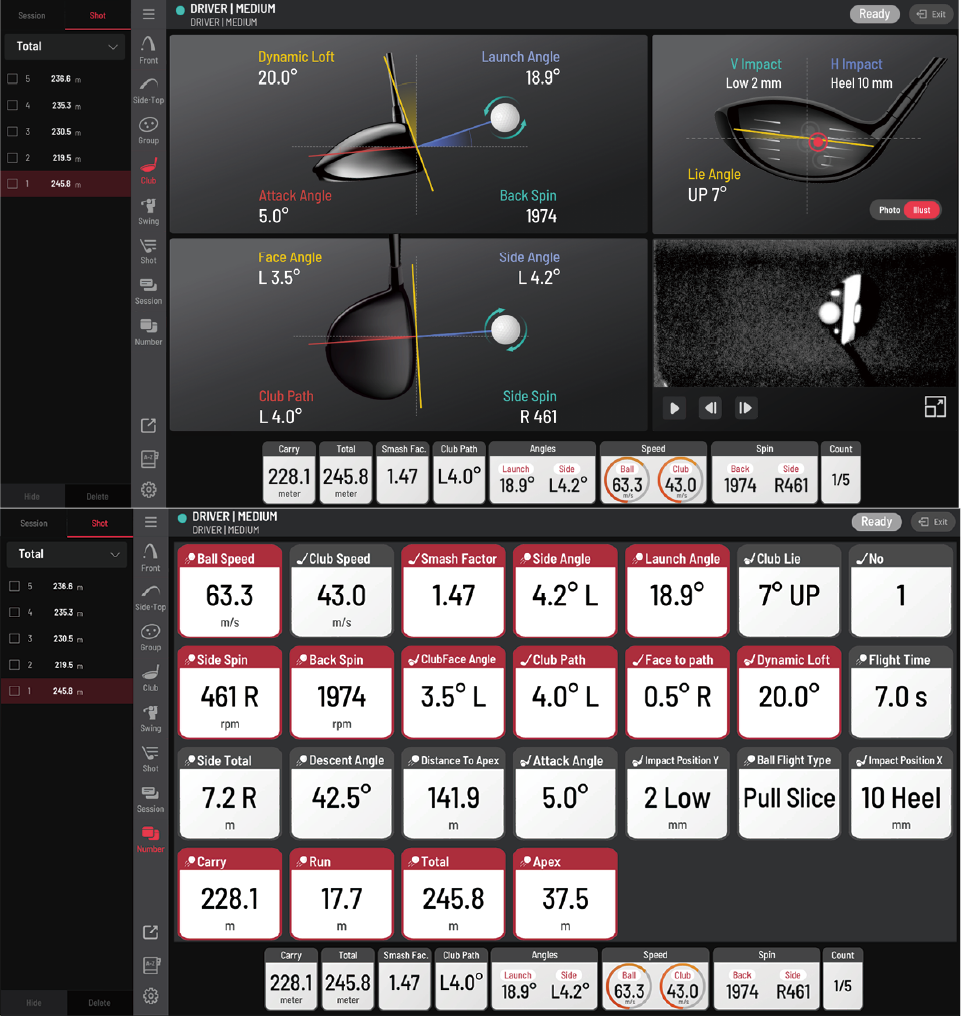Open Side-Top view icon in club-data screen
This screenshot has width=961, height=1017.
(148, 90)
